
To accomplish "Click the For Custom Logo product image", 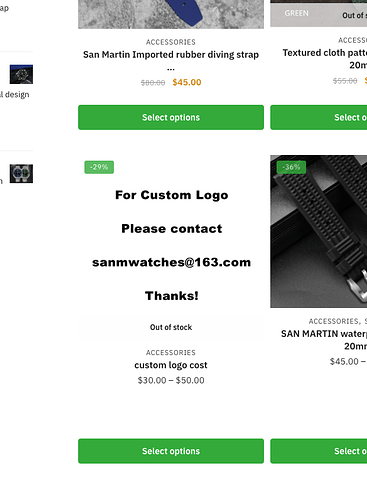I will coord(171,247).
